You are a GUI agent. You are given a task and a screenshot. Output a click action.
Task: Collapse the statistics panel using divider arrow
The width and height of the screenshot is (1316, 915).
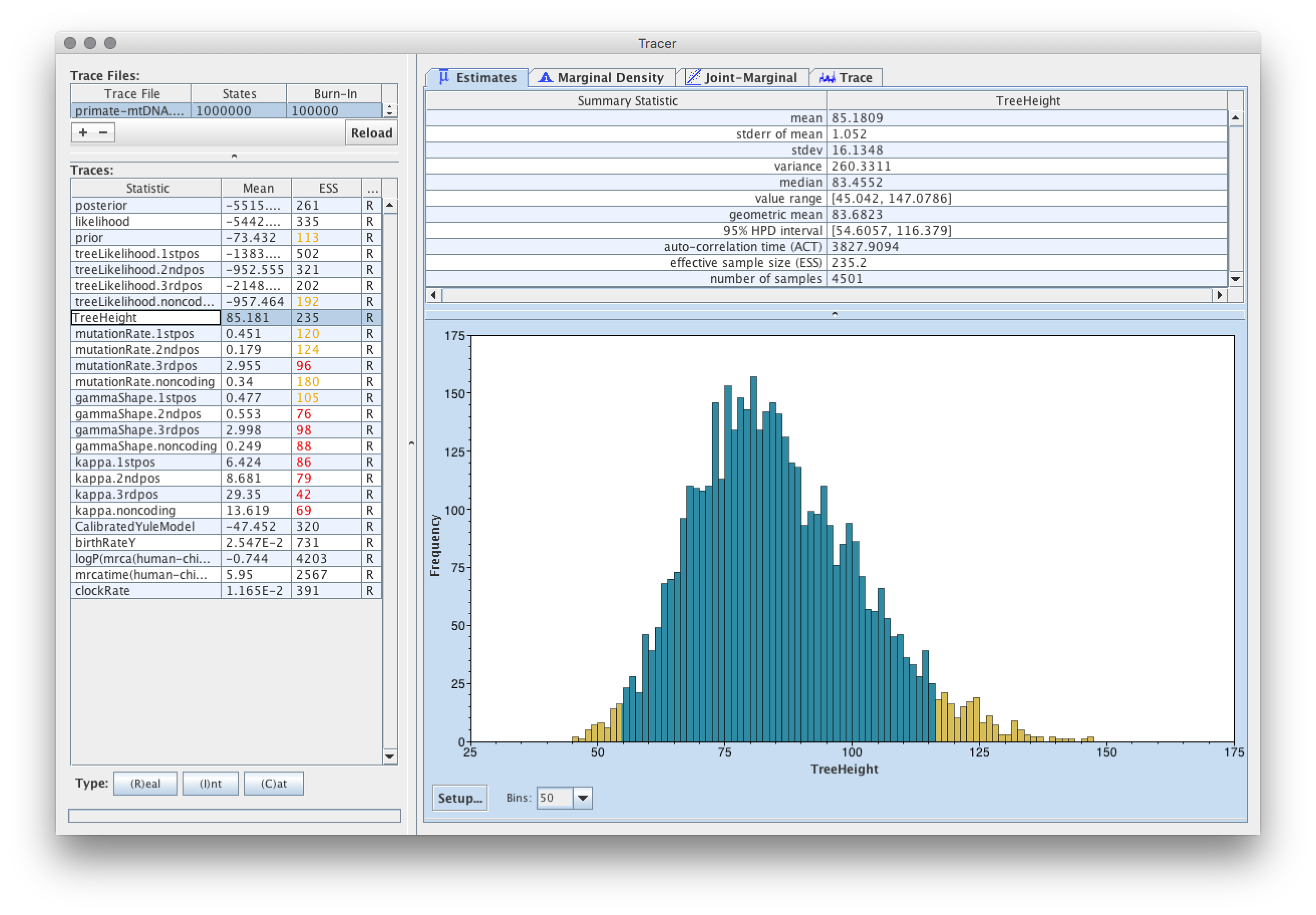(x=835, y=314)
